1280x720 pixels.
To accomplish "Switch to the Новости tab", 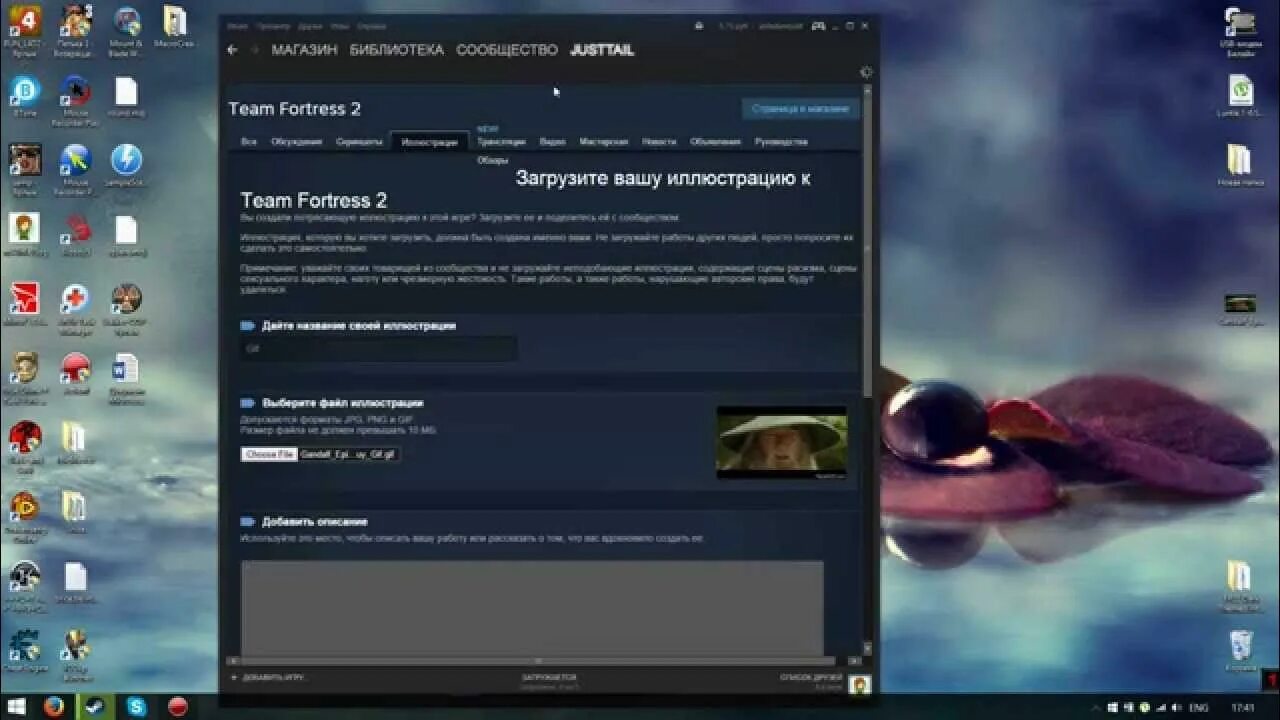I will [x=659, y=142].
